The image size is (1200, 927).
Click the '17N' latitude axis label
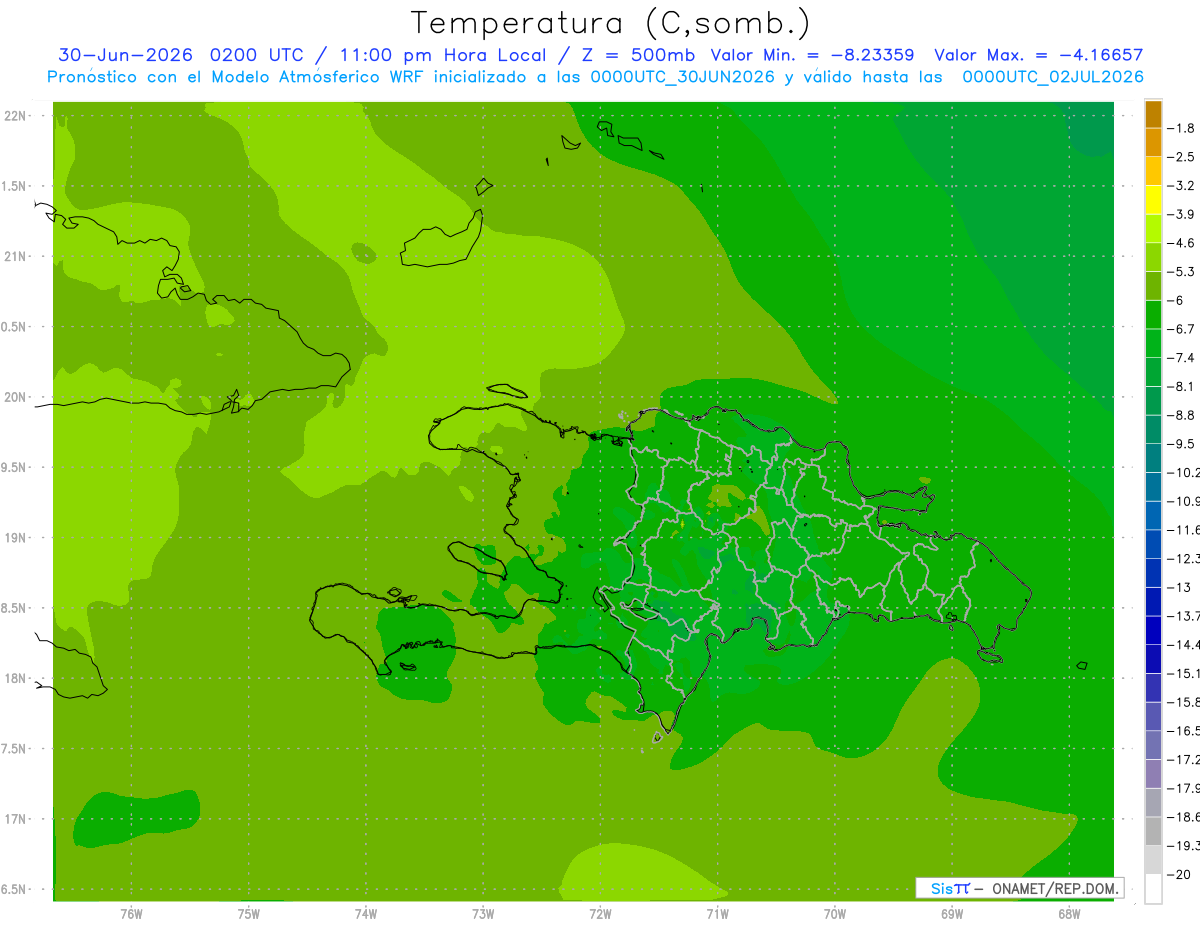tap(17, 819)
